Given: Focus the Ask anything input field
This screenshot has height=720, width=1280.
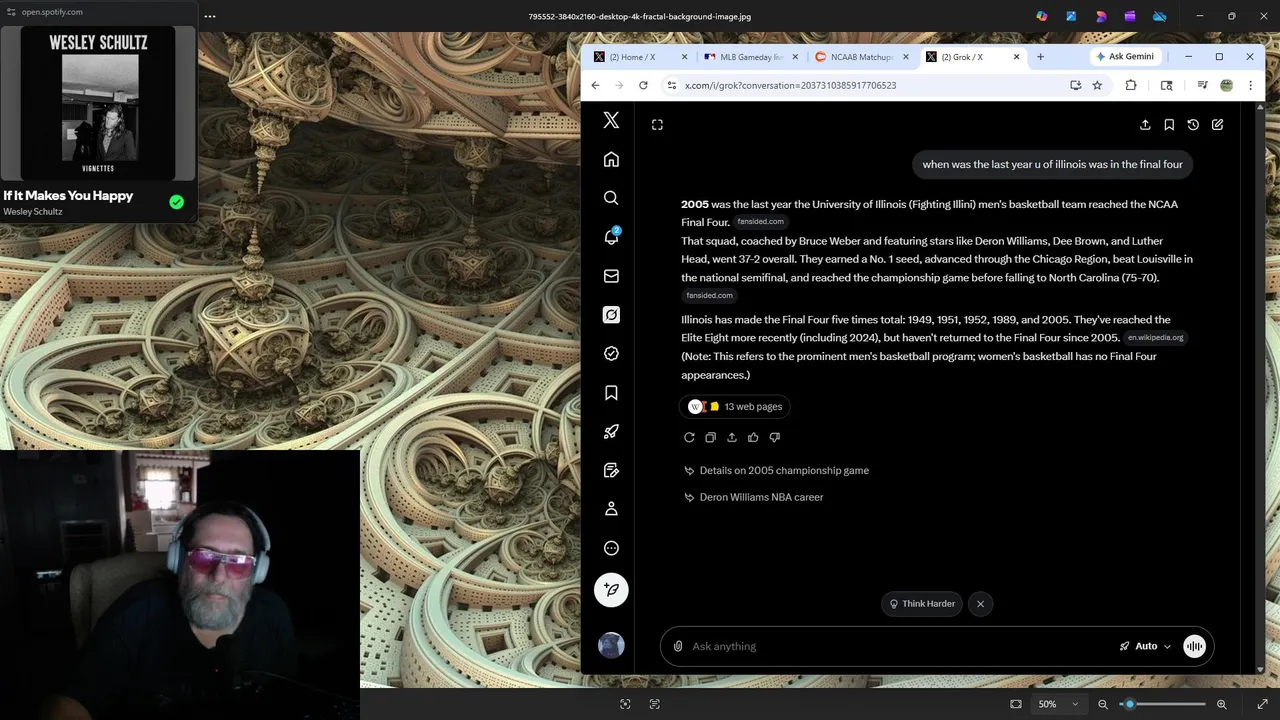Looking at the screenshot, I should [900, 646].
